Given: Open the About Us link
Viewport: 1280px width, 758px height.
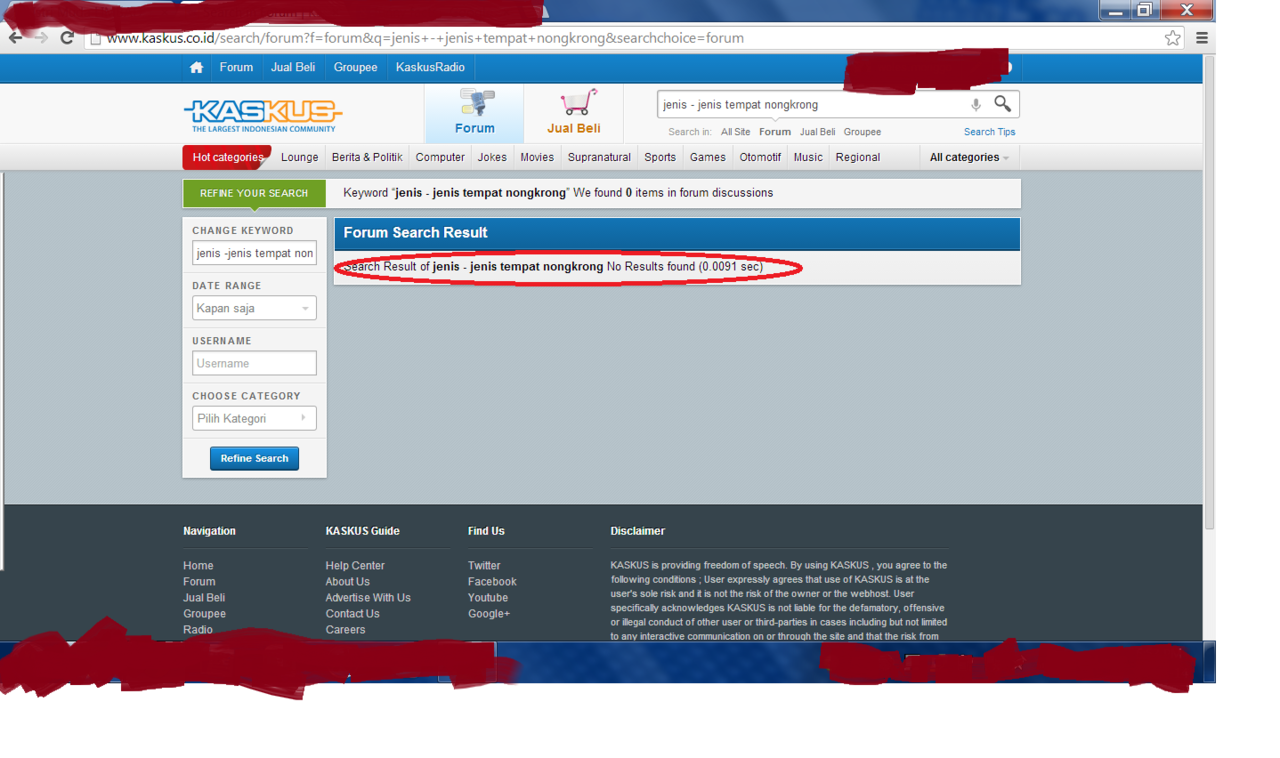Looking at the screenshot, I should (x=347, y=582).
